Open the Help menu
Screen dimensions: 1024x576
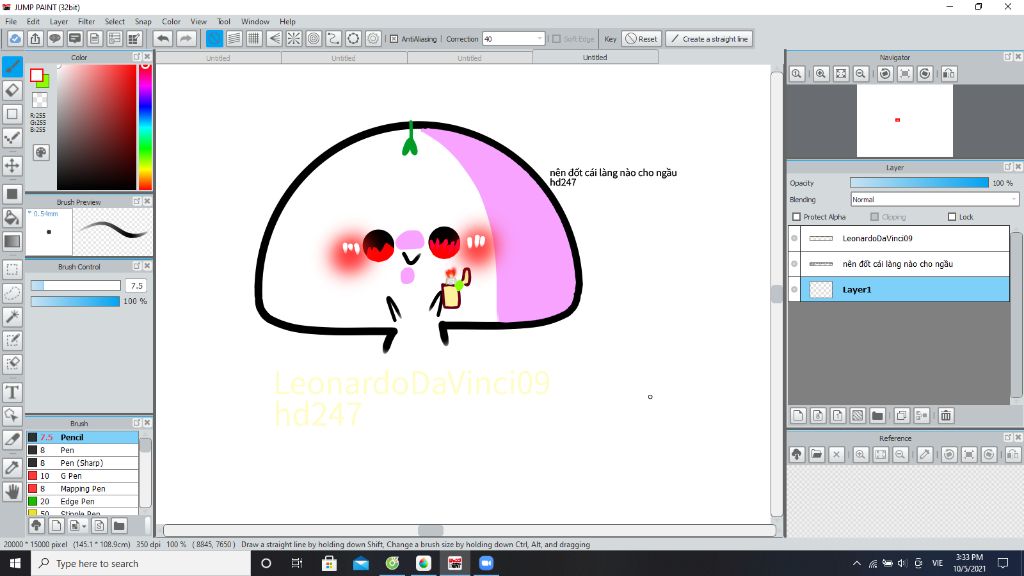click(287, 22)
